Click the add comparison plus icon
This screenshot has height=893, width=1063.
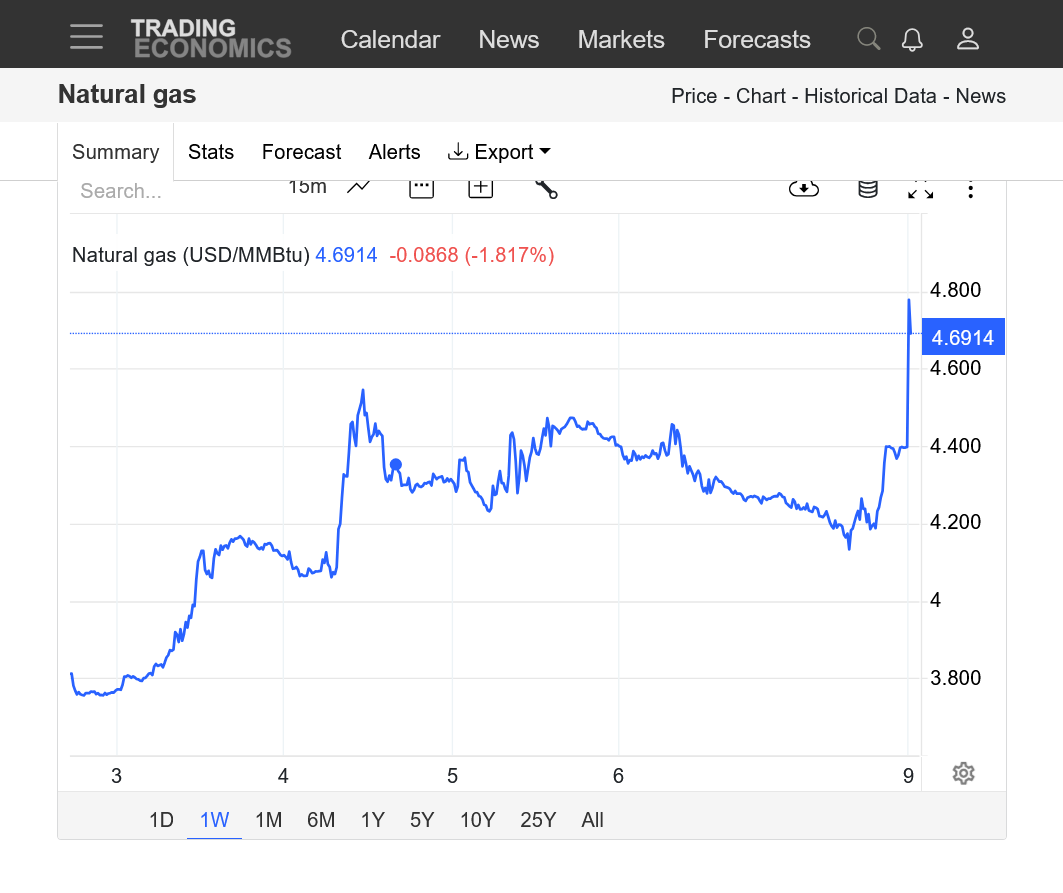(481, 188)
